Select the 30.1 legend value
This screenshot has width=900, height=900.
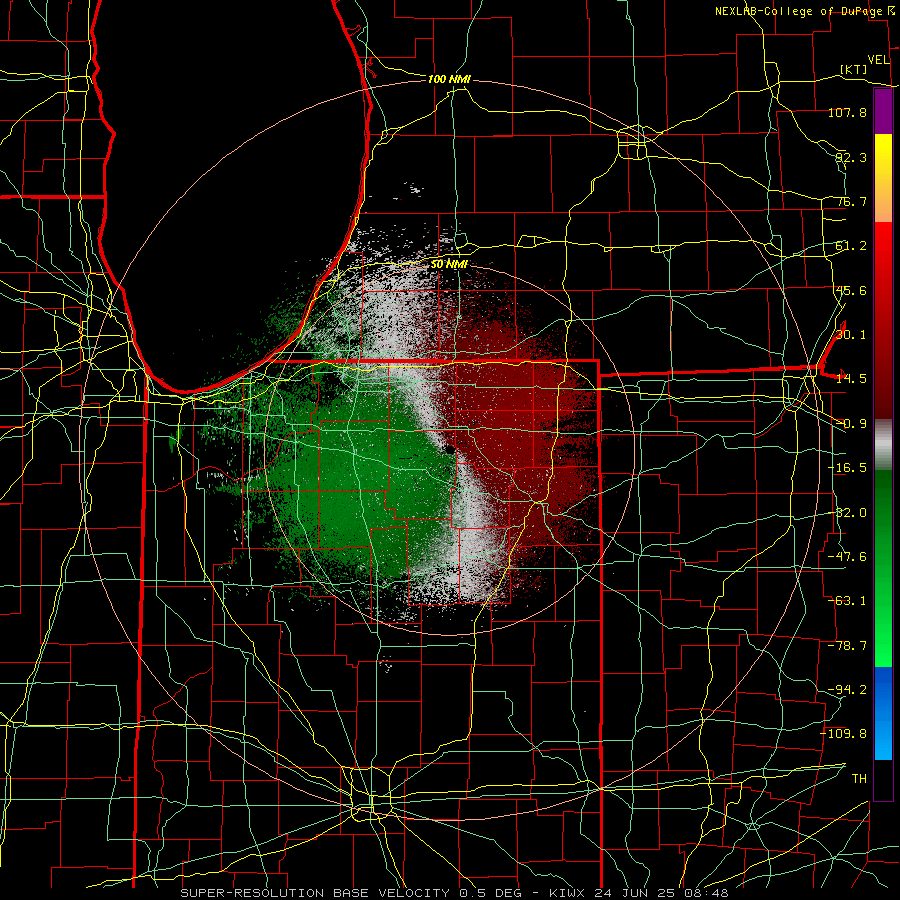point(851,335)
